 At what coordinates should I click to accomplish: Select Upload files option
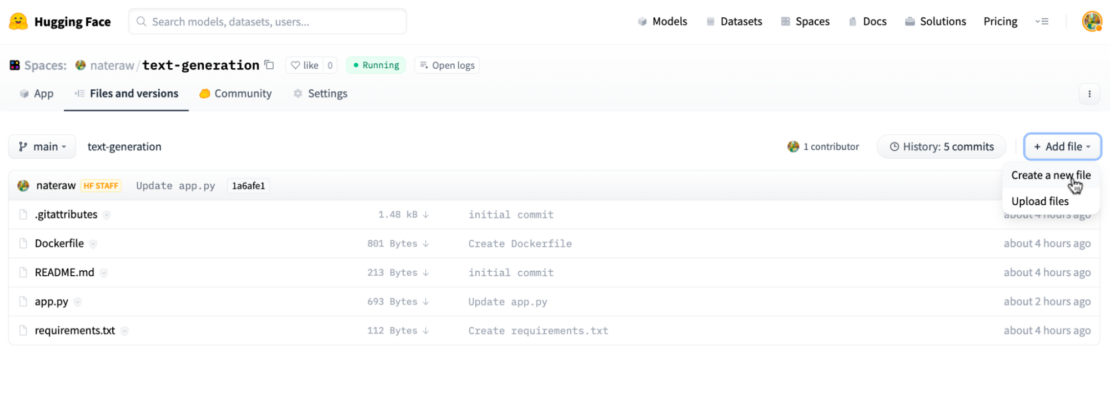[x=1040, y=201]
